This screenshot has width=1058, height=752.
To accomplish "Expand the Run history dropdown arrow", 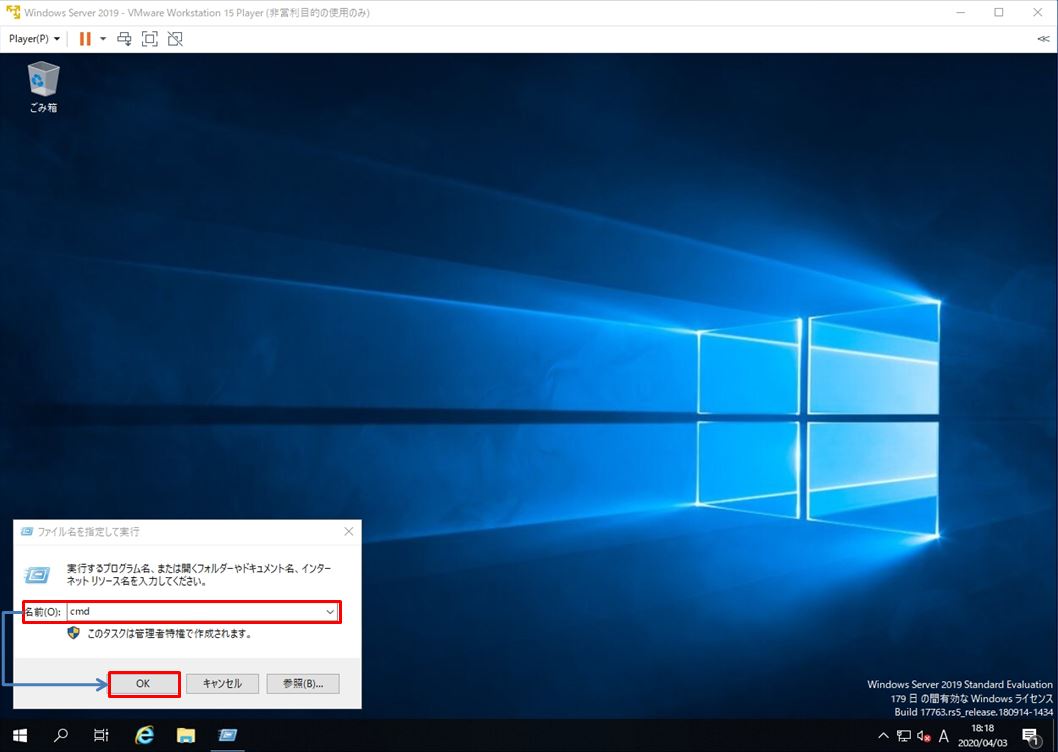I will click(330, 612).
